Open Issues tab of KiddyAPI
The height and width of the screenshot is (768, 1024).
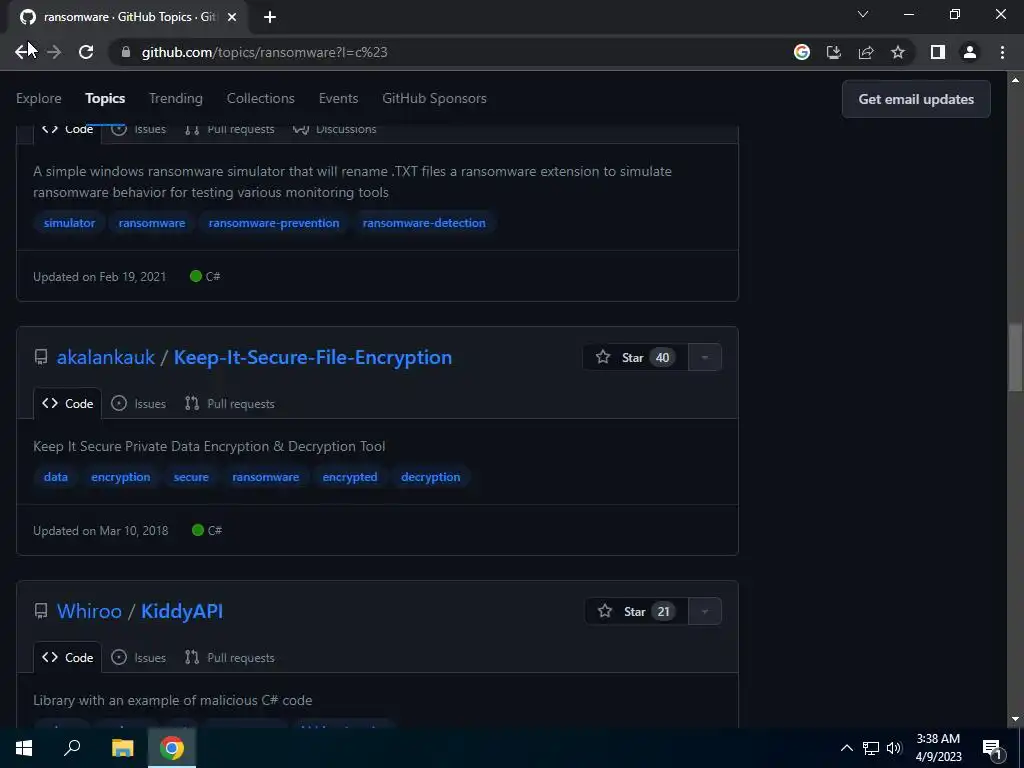[138, 658]
